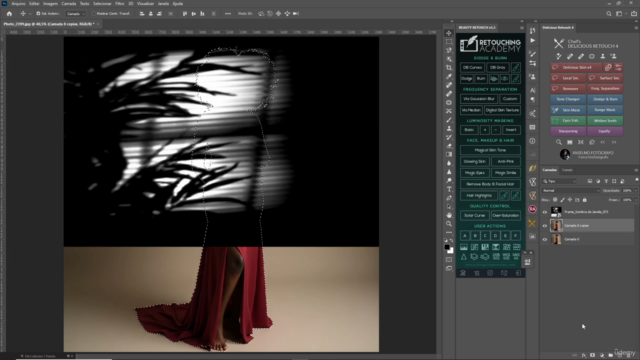
Task: Open the Info panel icon in dock
Action: point(533,141)
